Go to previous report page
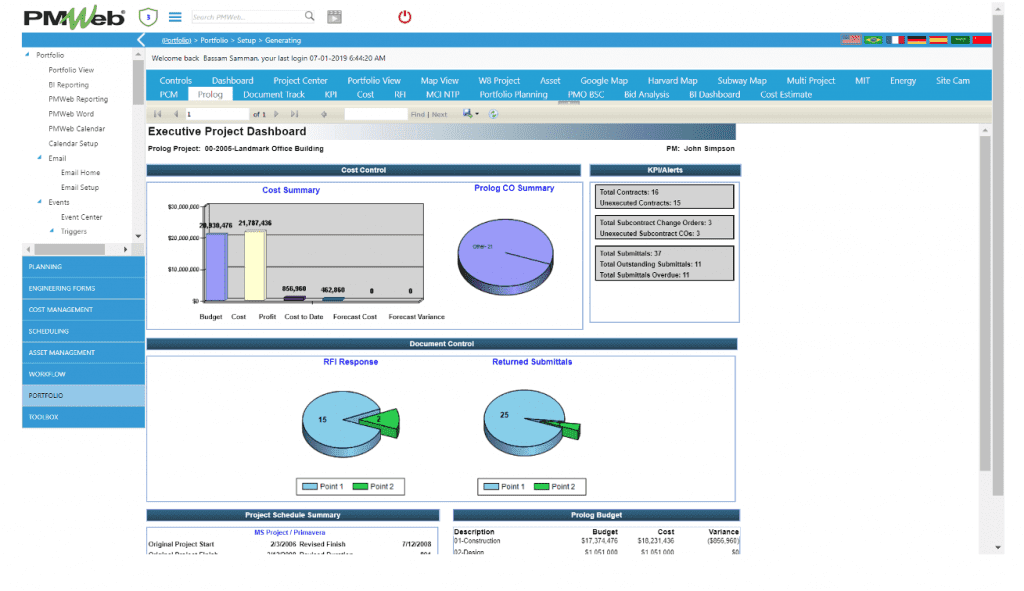 pos(175,114)
